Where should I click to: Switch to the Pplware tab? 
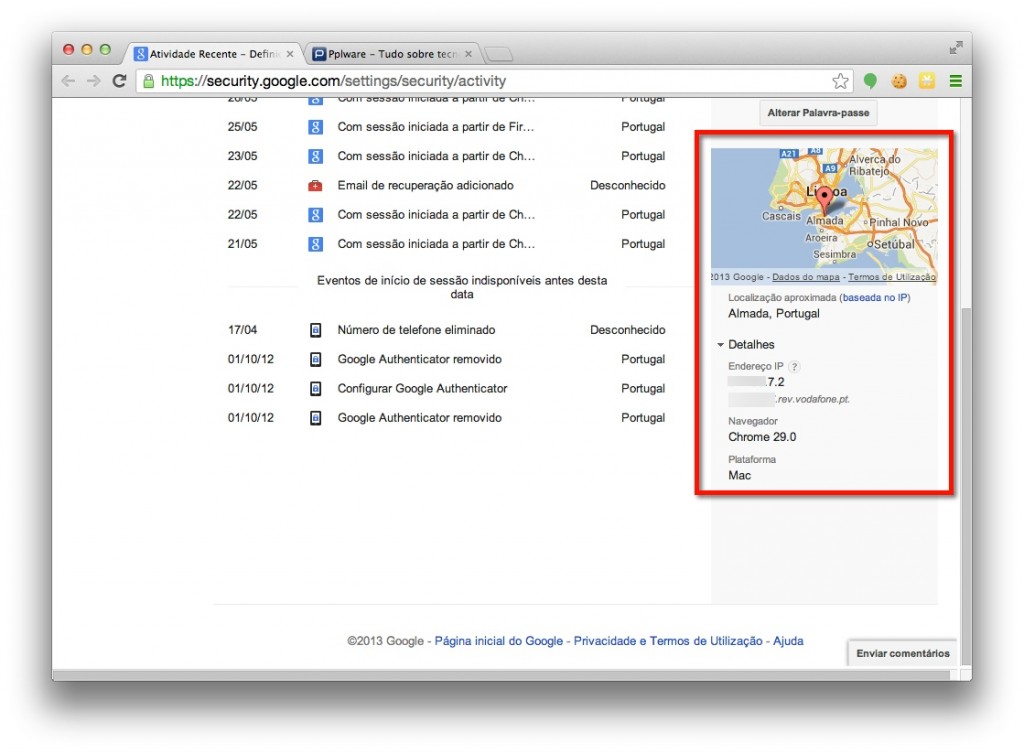[x=392, y=54]
